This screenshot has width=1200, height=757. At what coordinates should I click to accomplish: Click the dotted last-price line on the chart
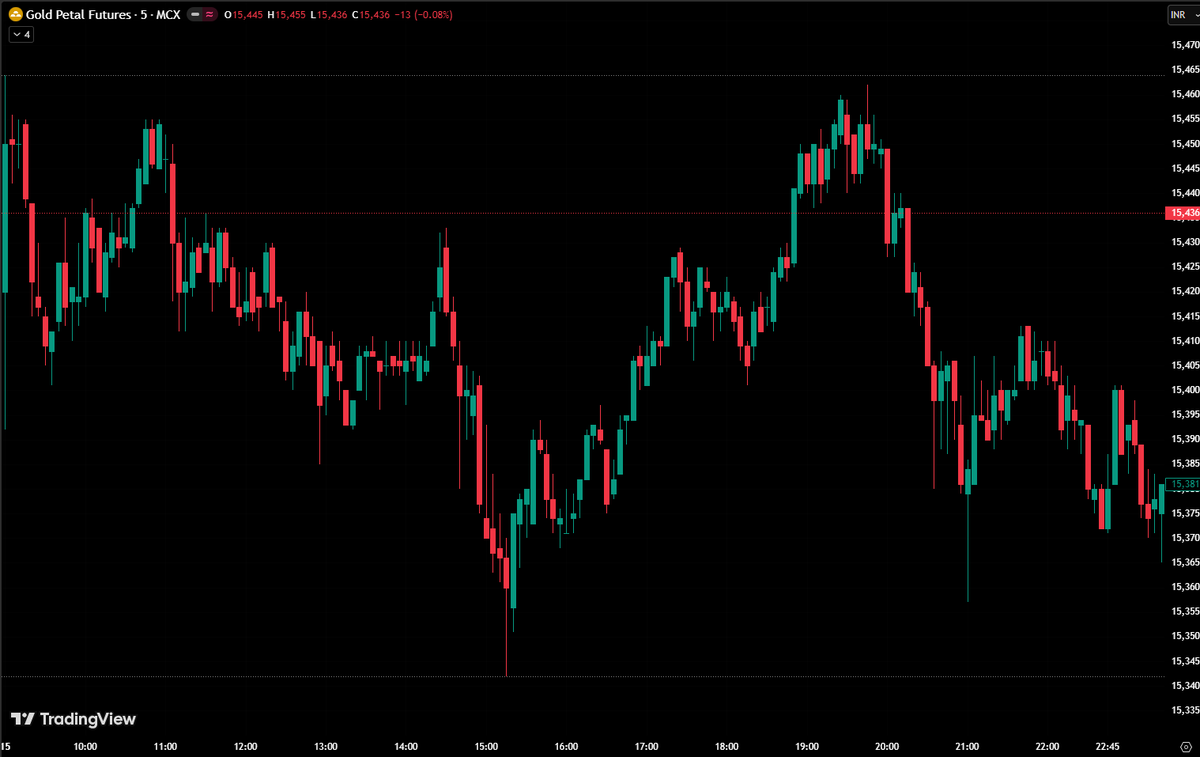(600, 213)
